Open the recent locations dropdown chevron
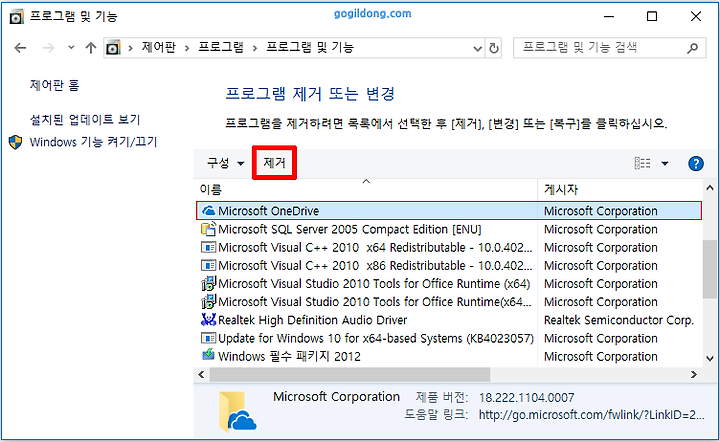720x442 pixels. pyautogui.click(x=71, y=47)
